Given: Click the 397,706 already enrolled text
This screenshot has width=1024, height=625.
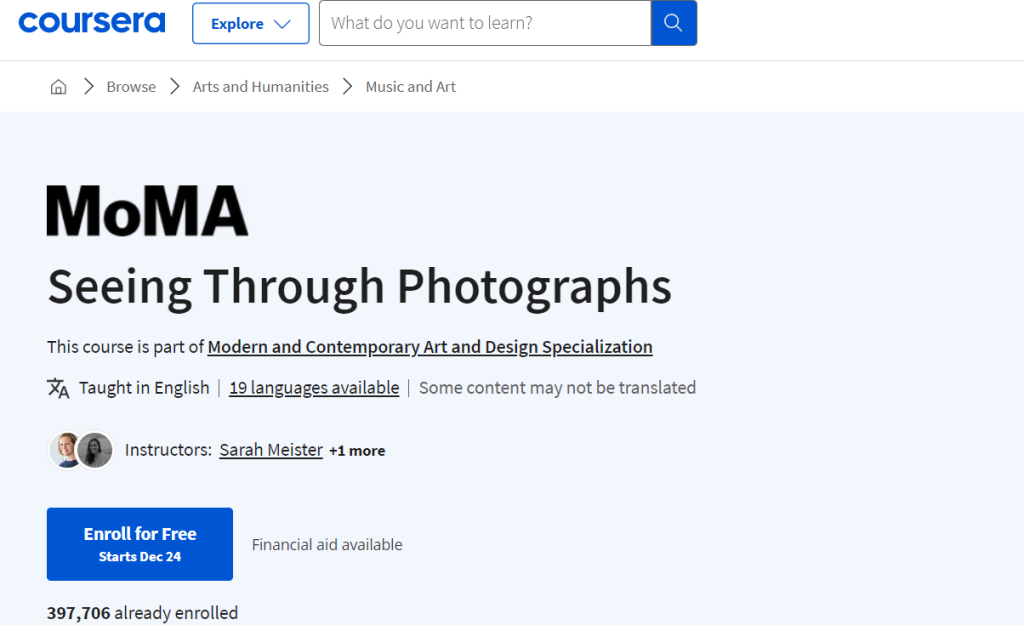Looking at the screenshot, I should pos(142,612).
